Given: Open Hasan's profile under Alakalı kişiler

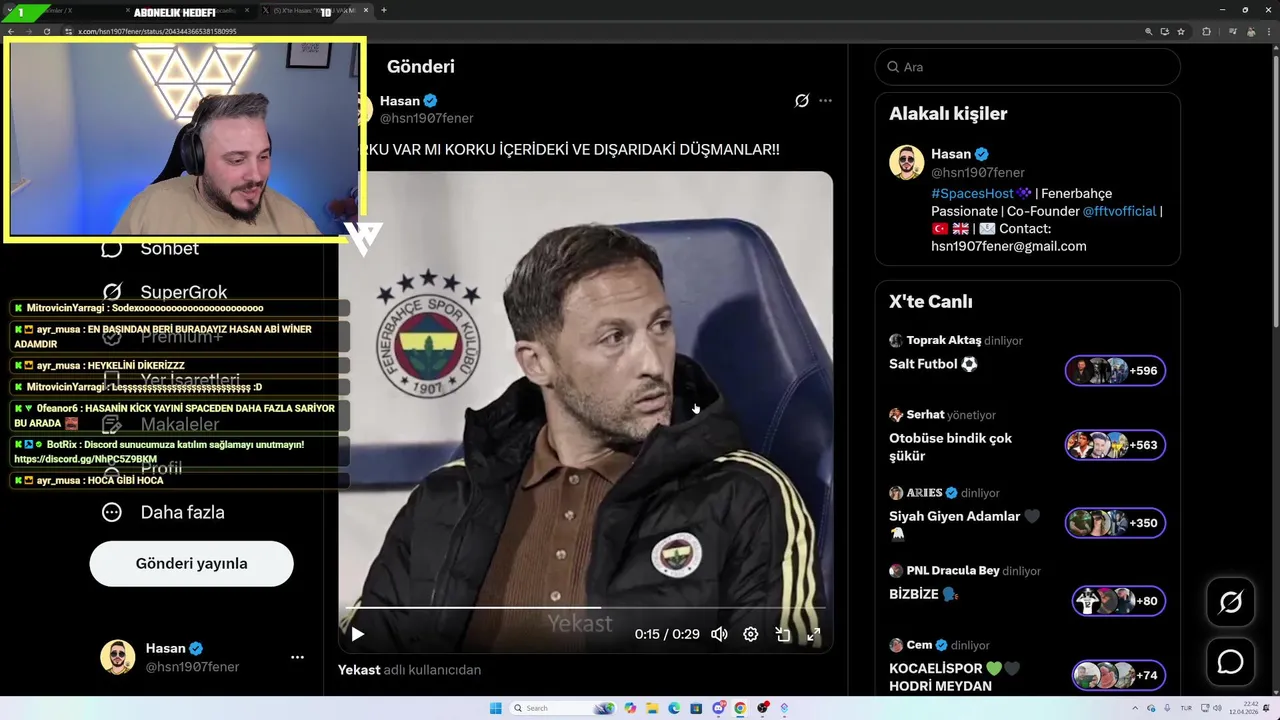Looking at the screenshot, I should (951, 154).
